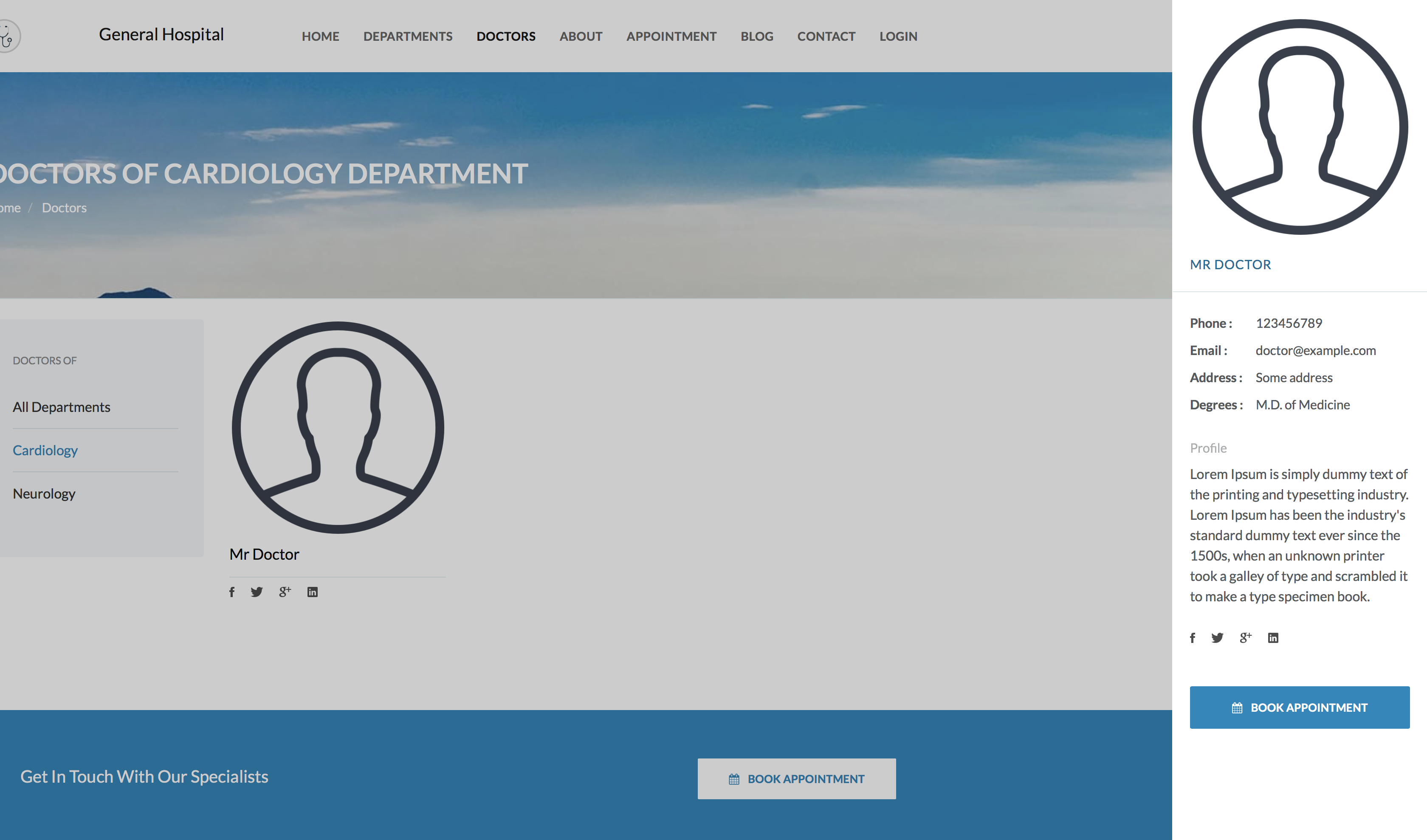Open Twitter icon under Mr Doctor card
This screenshot has height=840, width=1427.
click(x=257, y=592)
